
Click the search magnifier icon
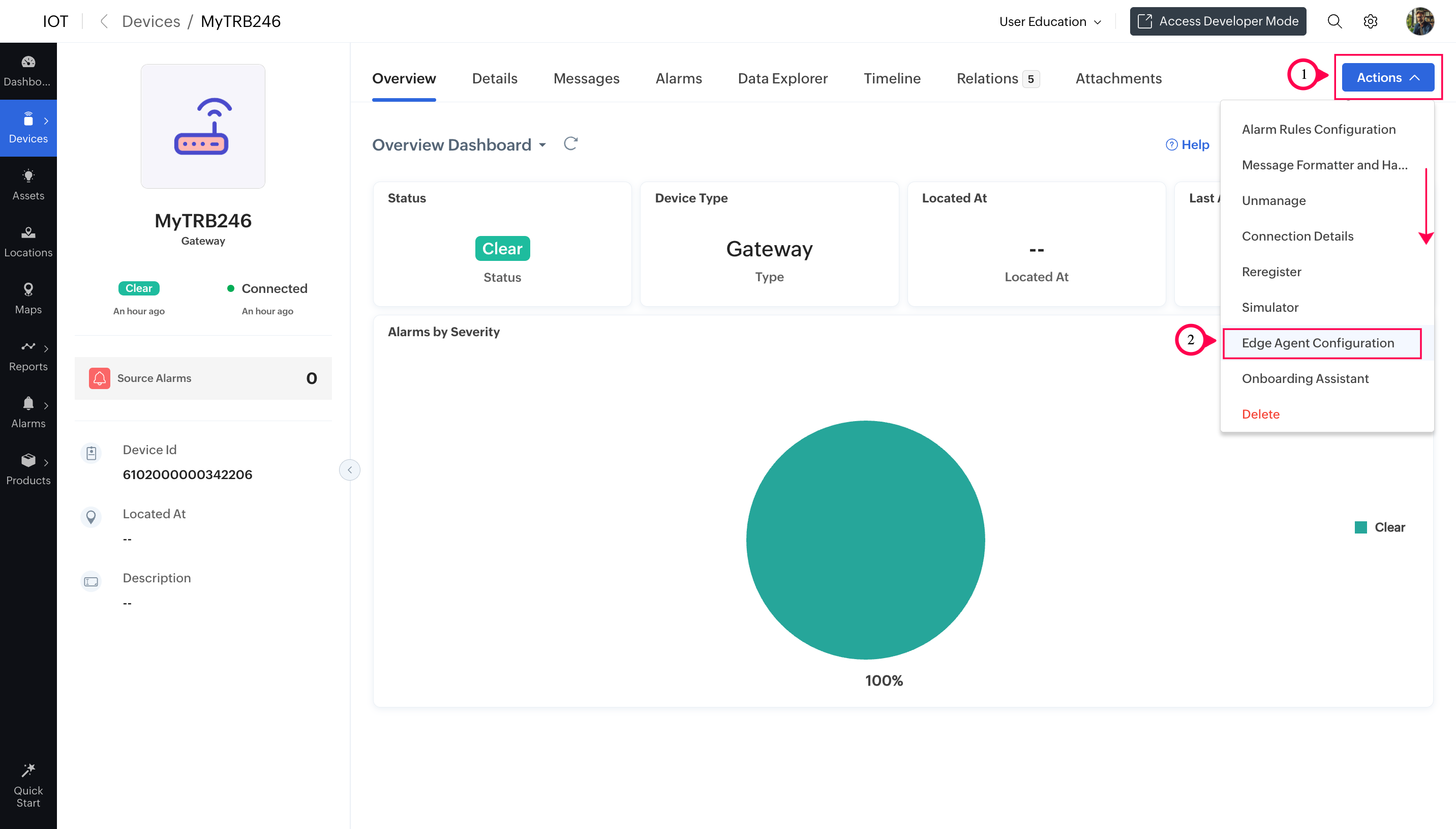(1334, 22)
